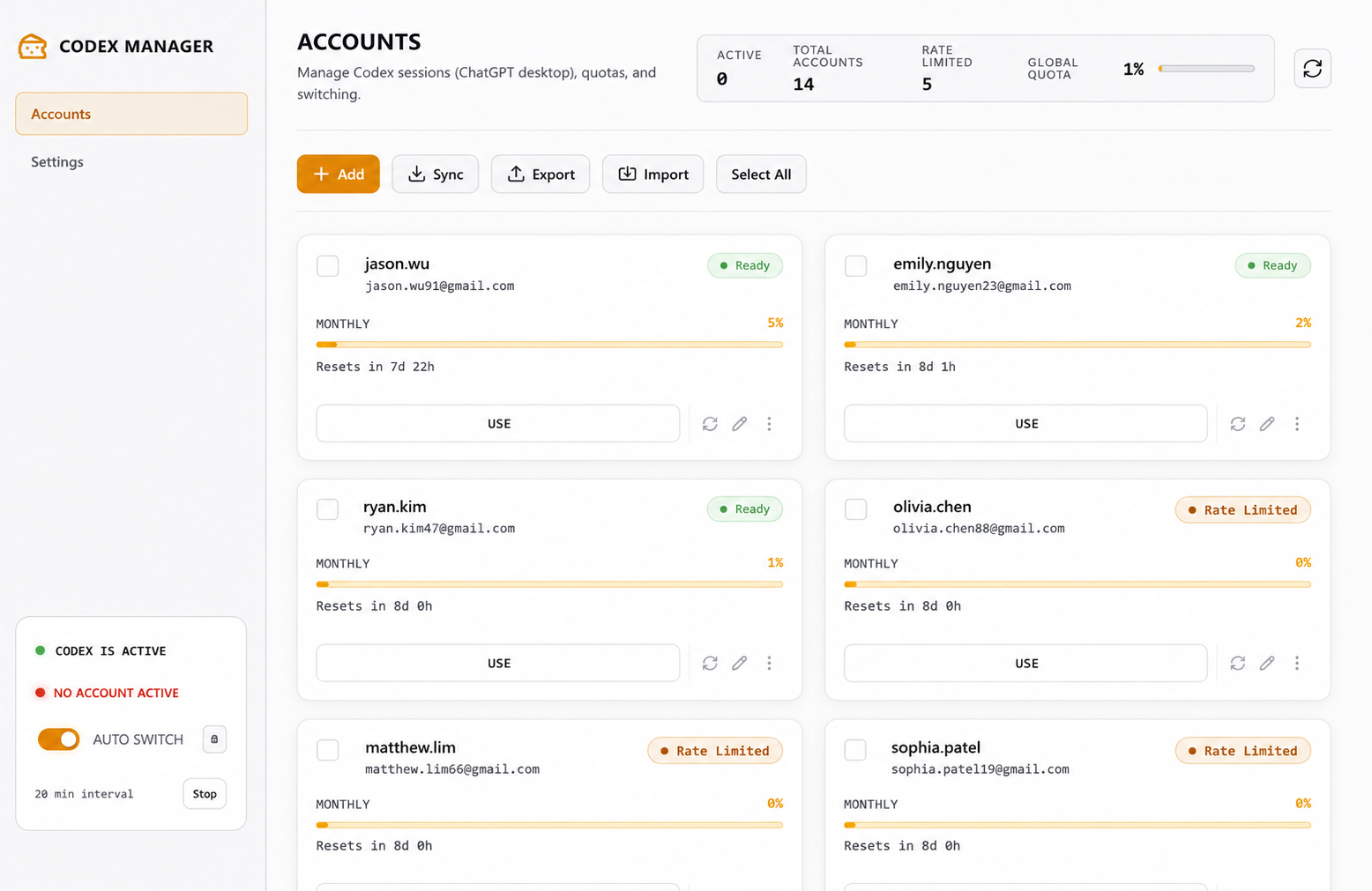Click the Global Quota progress bar
This screenshot has height=891, width=1372.
click(x=1206, y=69)
